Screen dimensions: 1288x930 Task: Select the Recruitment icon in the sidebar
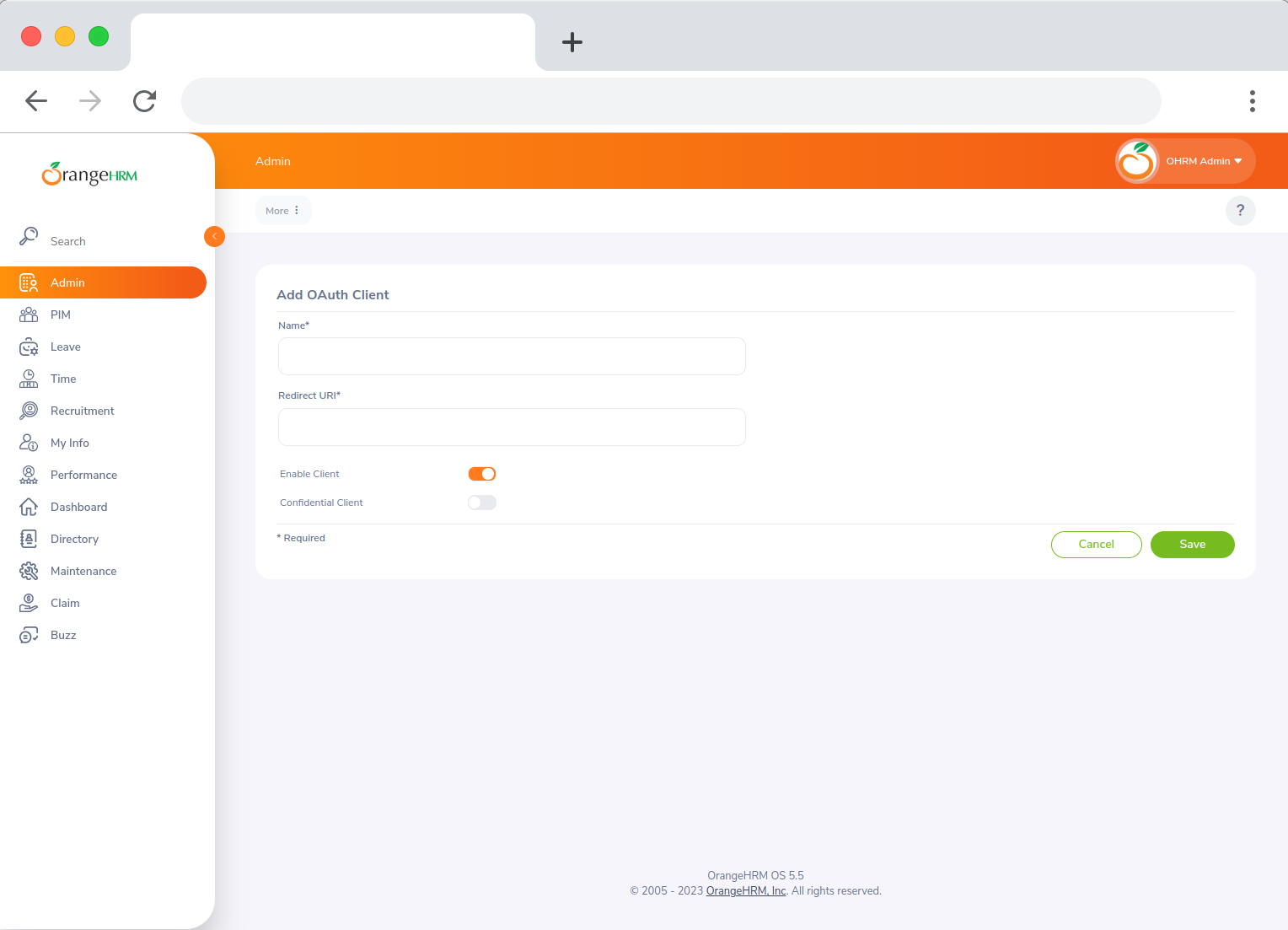coord(28,411)
